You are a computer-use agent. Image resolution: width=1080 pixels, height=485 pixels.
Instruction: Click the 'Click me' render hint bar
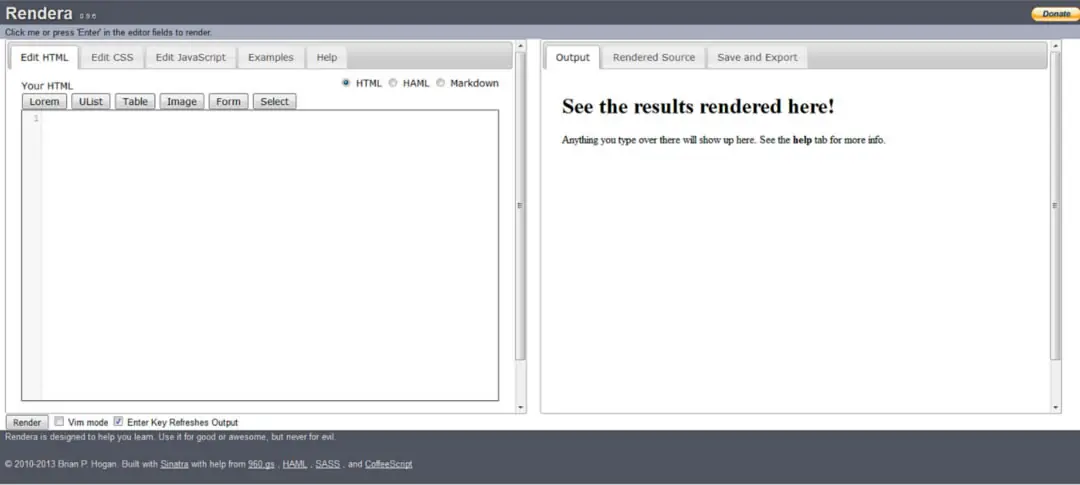[540, 32]
